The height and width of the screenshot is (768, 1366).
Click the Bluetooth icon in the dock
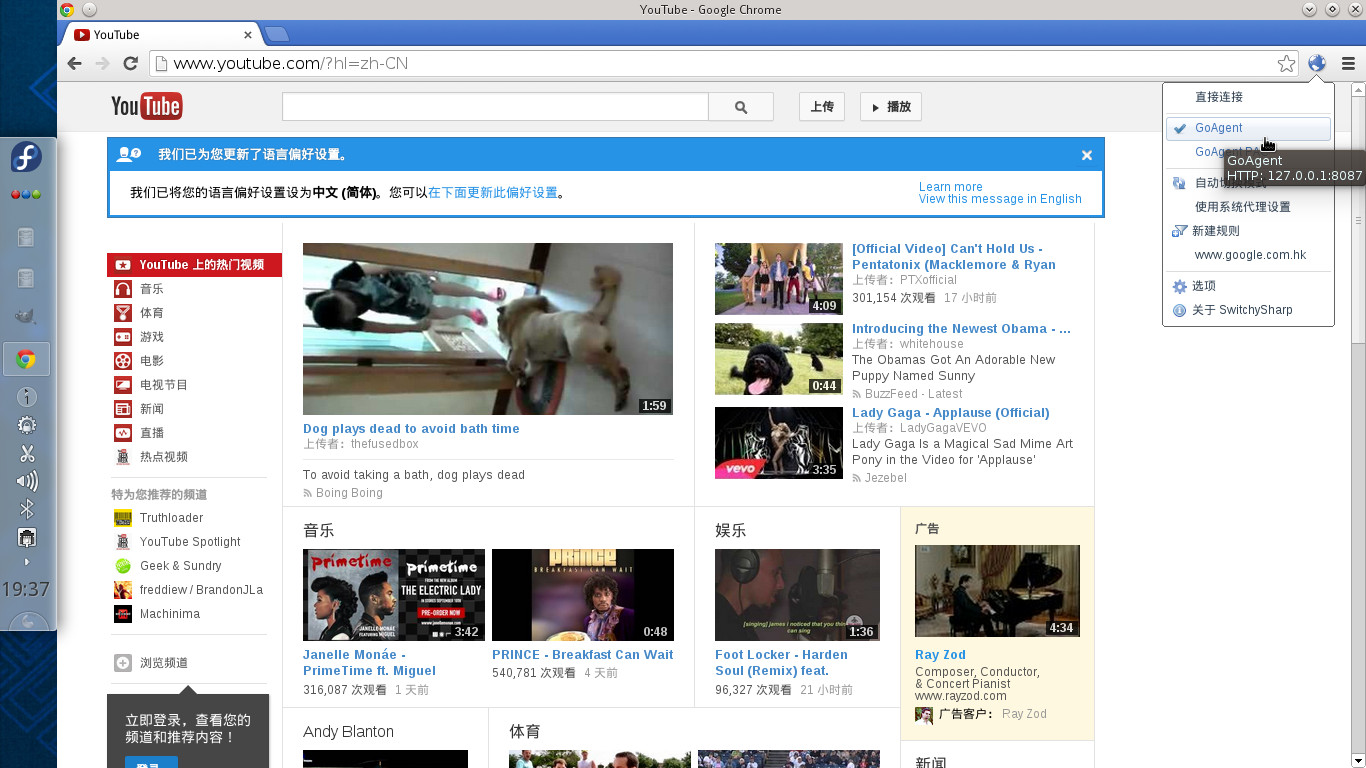pyautogui.click(x=27, y=510)
